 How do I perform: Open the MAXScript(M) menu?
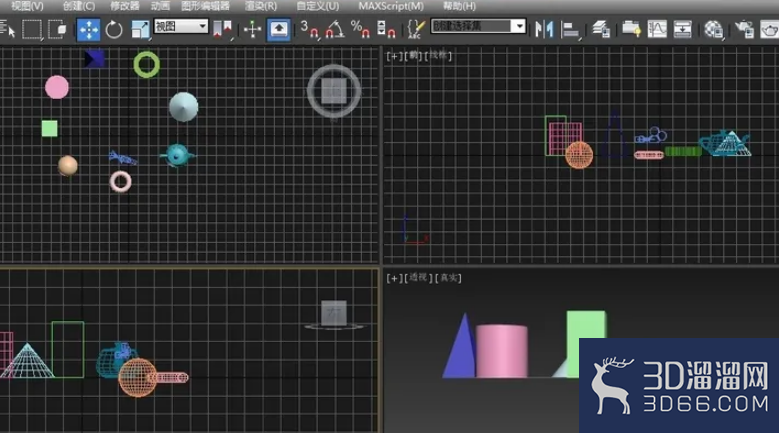tap(391, 6)
